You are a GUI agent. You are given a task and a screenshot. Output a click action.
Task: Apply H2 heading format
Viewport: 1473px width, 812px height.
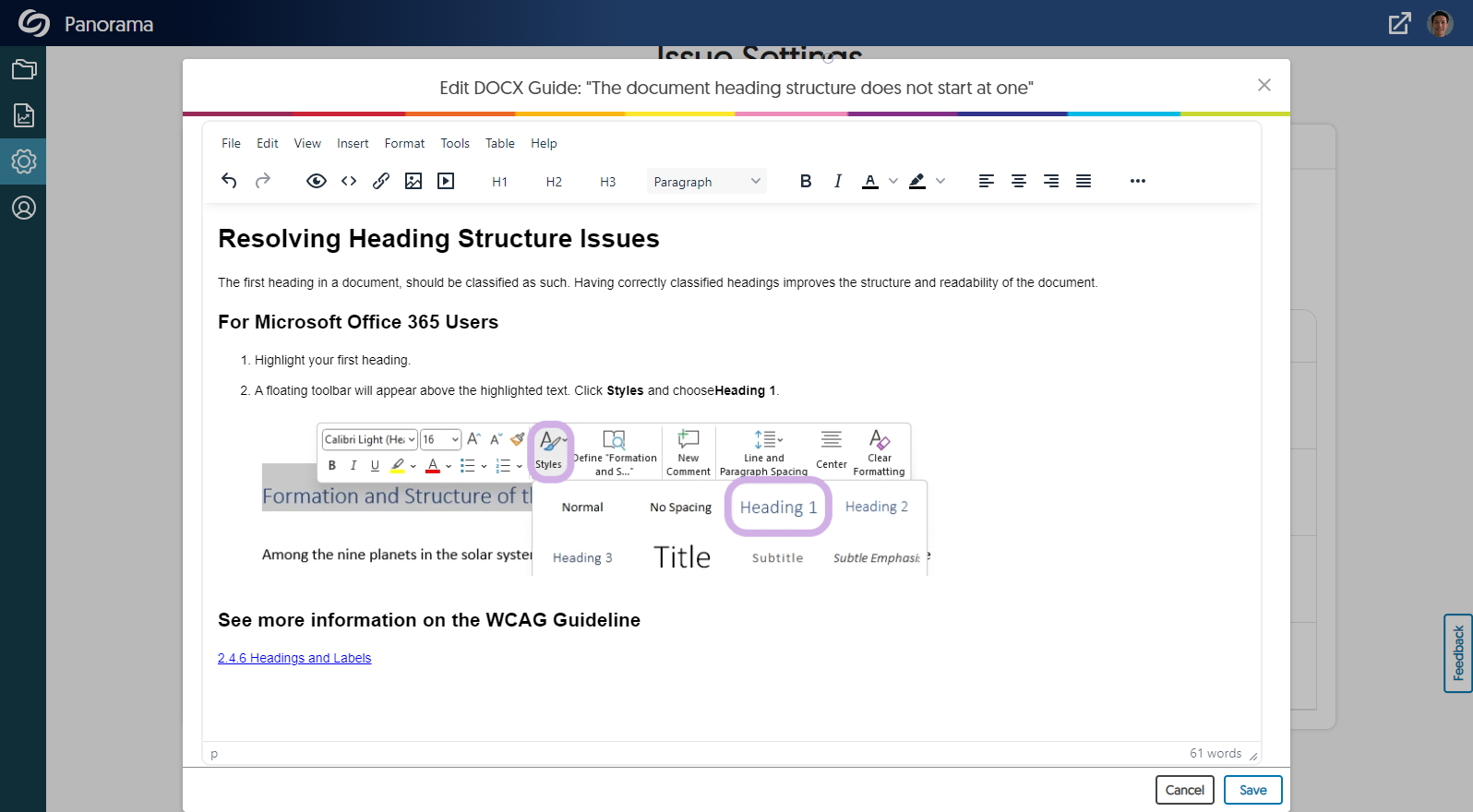(x=554, y=182)
